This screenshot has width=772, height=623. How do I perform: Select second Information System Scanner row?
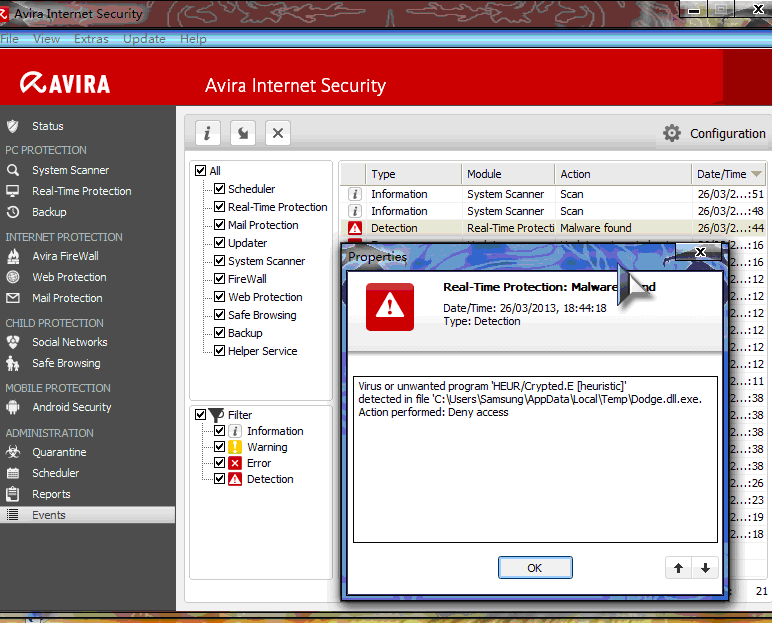pos(552,211)
